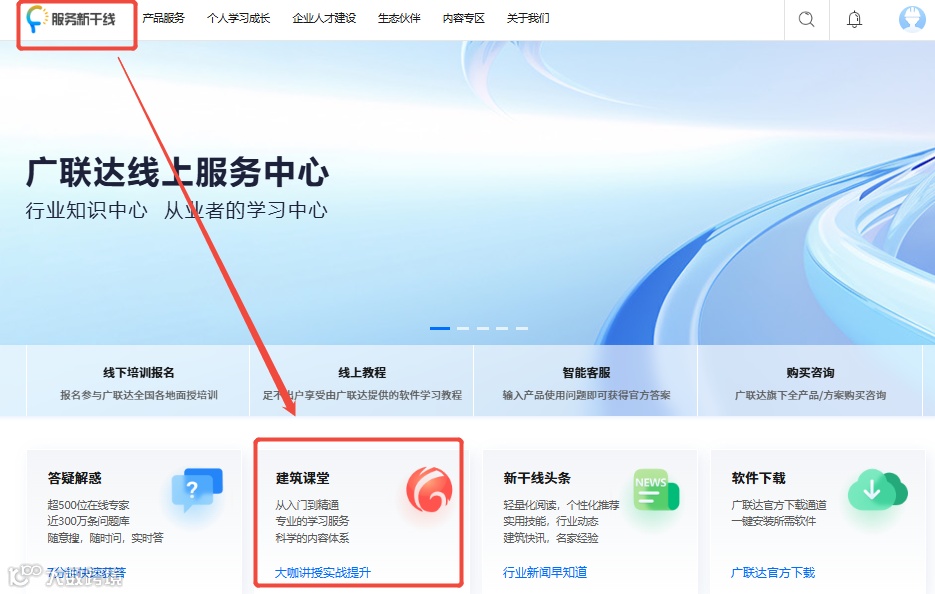This screenshot has width=935, height=594.
Task: Select the first banner carousel indicator
Action: tap(440, 328)
